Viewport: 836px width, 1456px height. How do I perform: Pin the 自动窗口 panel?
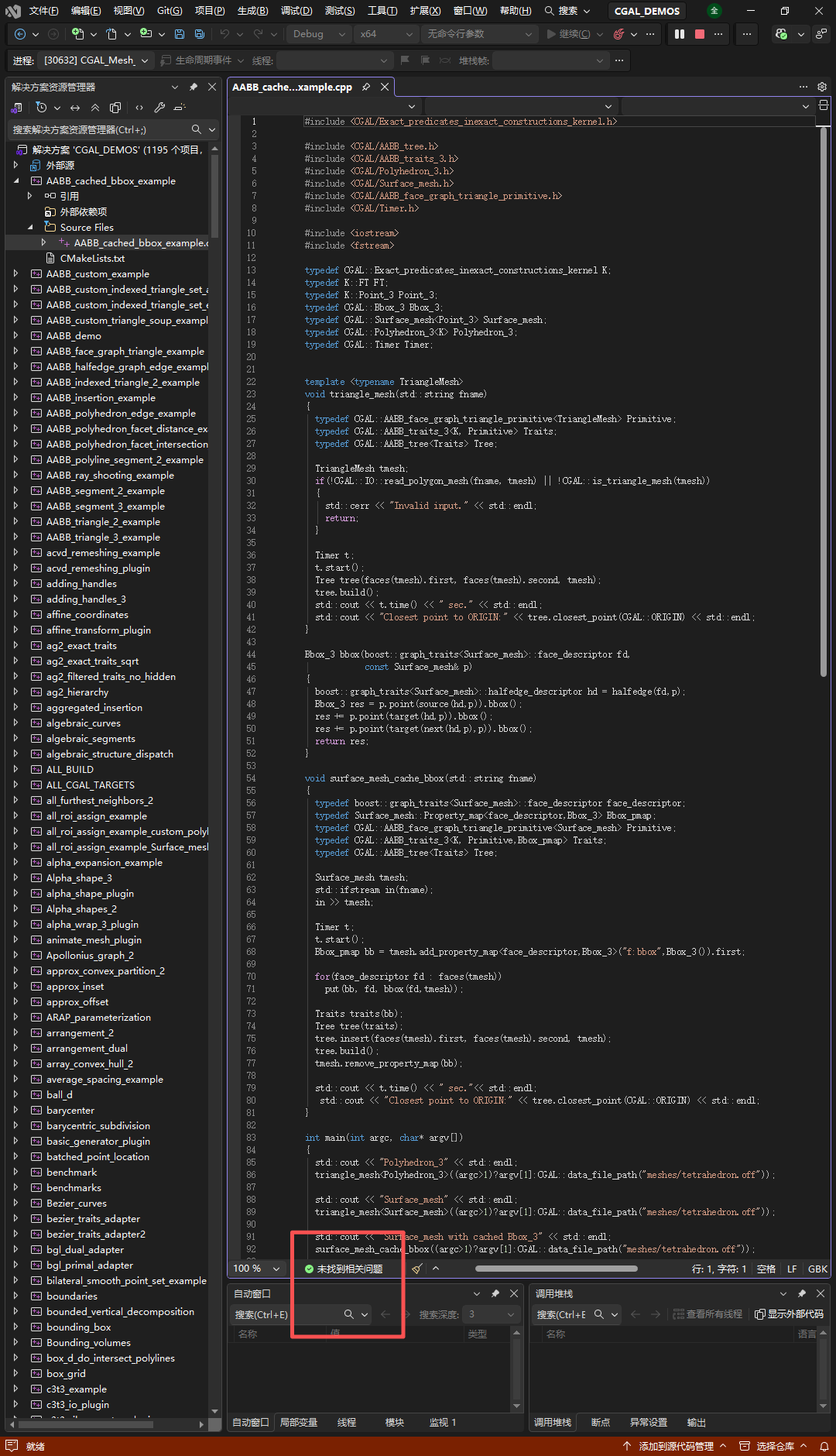coord(495,1293)
